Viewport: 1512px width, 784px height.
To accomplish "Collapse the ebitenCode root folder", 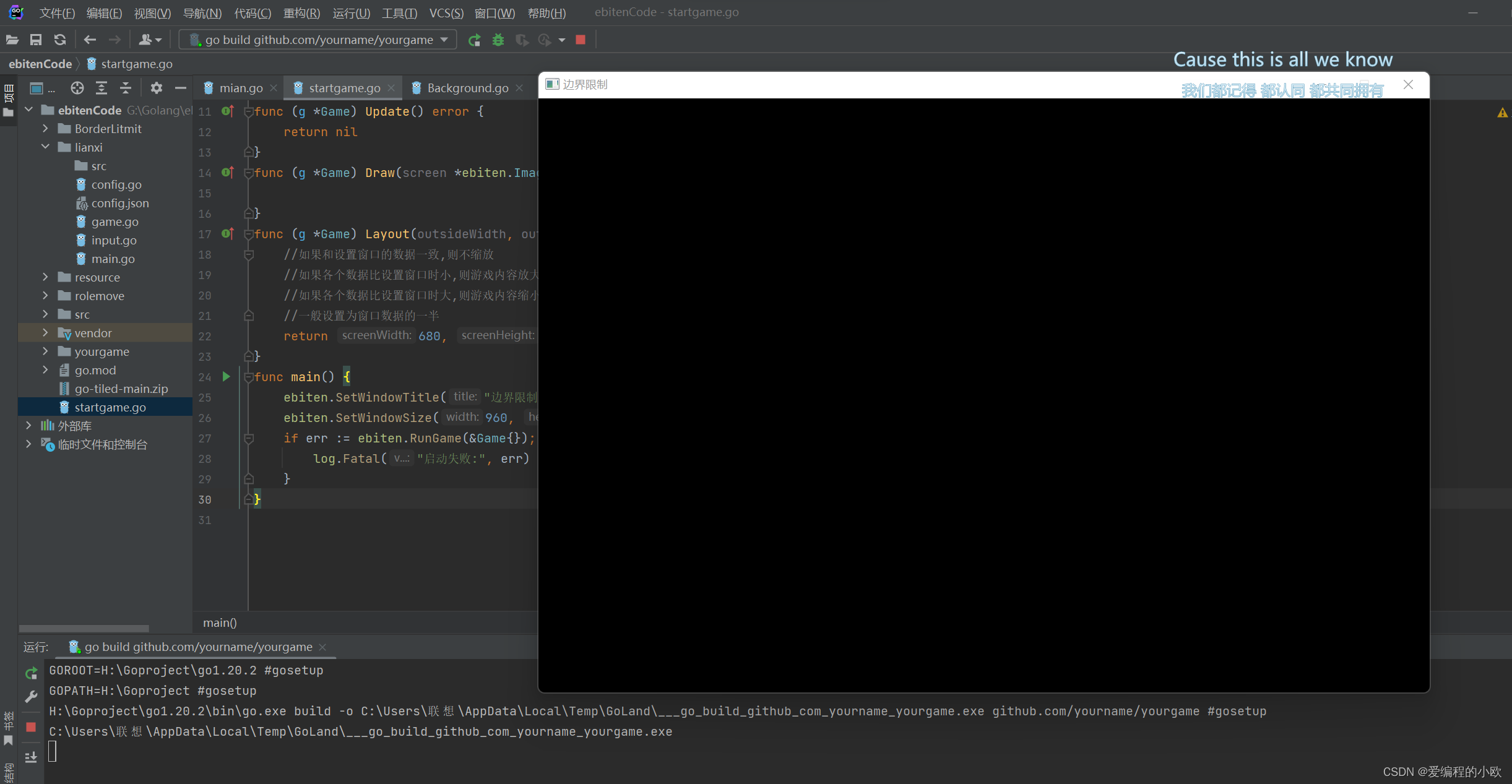I will click(29, 110).
